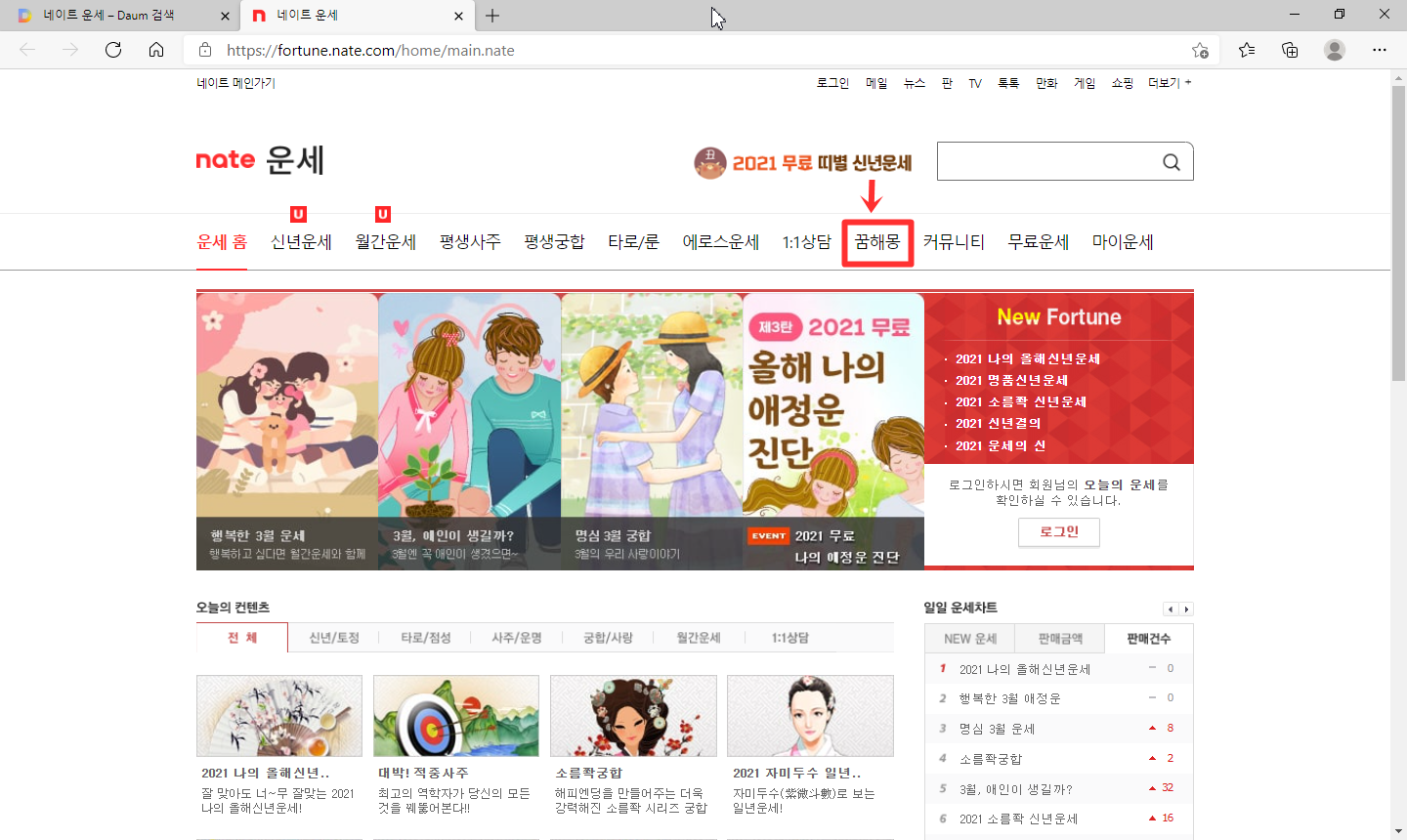Add this page to favorites star icon
The width and height of the screenshot is (1407, 840).
pyautogui.click(x=1200, y=50)
